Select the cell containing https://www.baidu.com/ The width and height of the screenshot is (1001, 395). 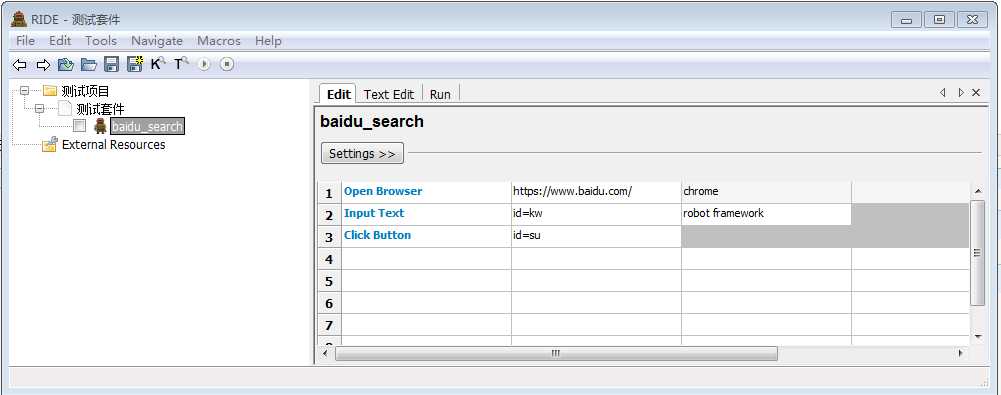(596, 192)
